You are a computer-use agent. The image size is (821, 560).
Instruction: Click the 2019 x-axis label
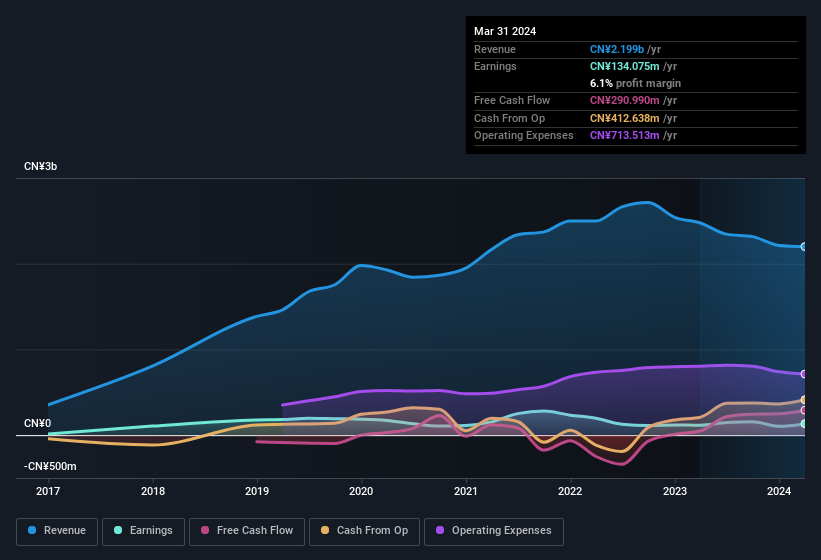pos(257,491)
